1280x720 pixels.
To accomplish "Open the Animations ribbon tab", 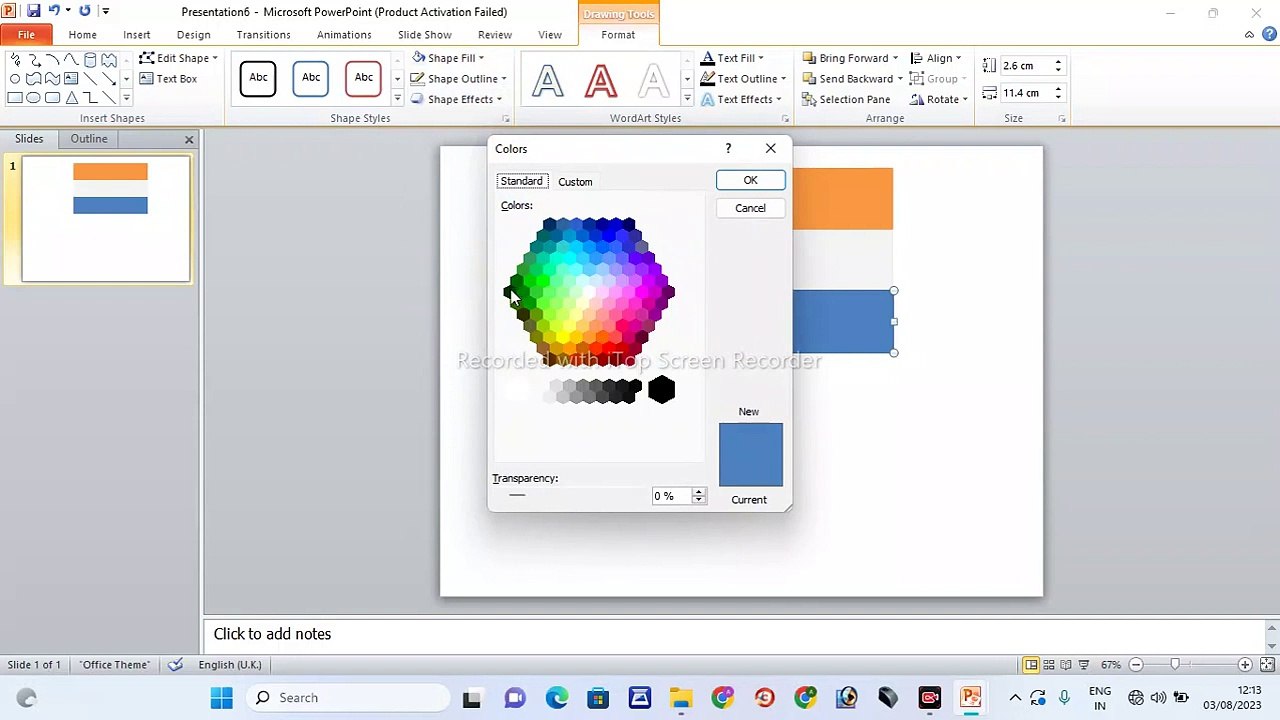I will pos(344,35).
